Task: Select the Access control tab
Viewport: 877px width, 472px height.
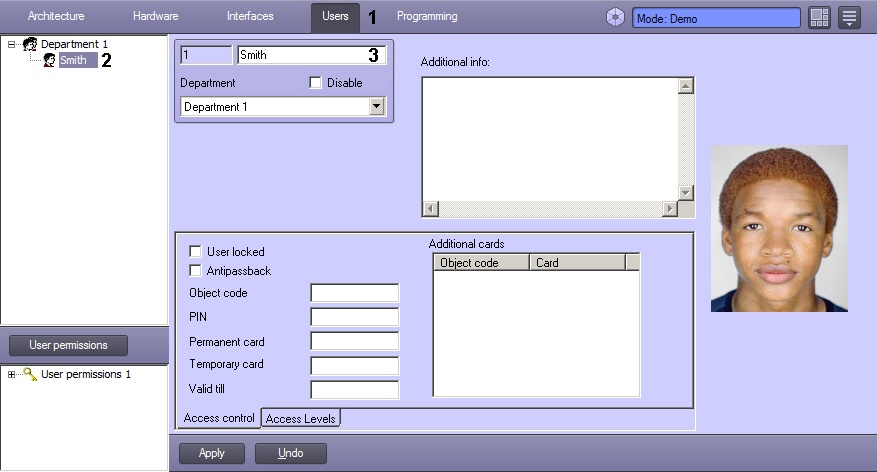Action: [219, 418]
